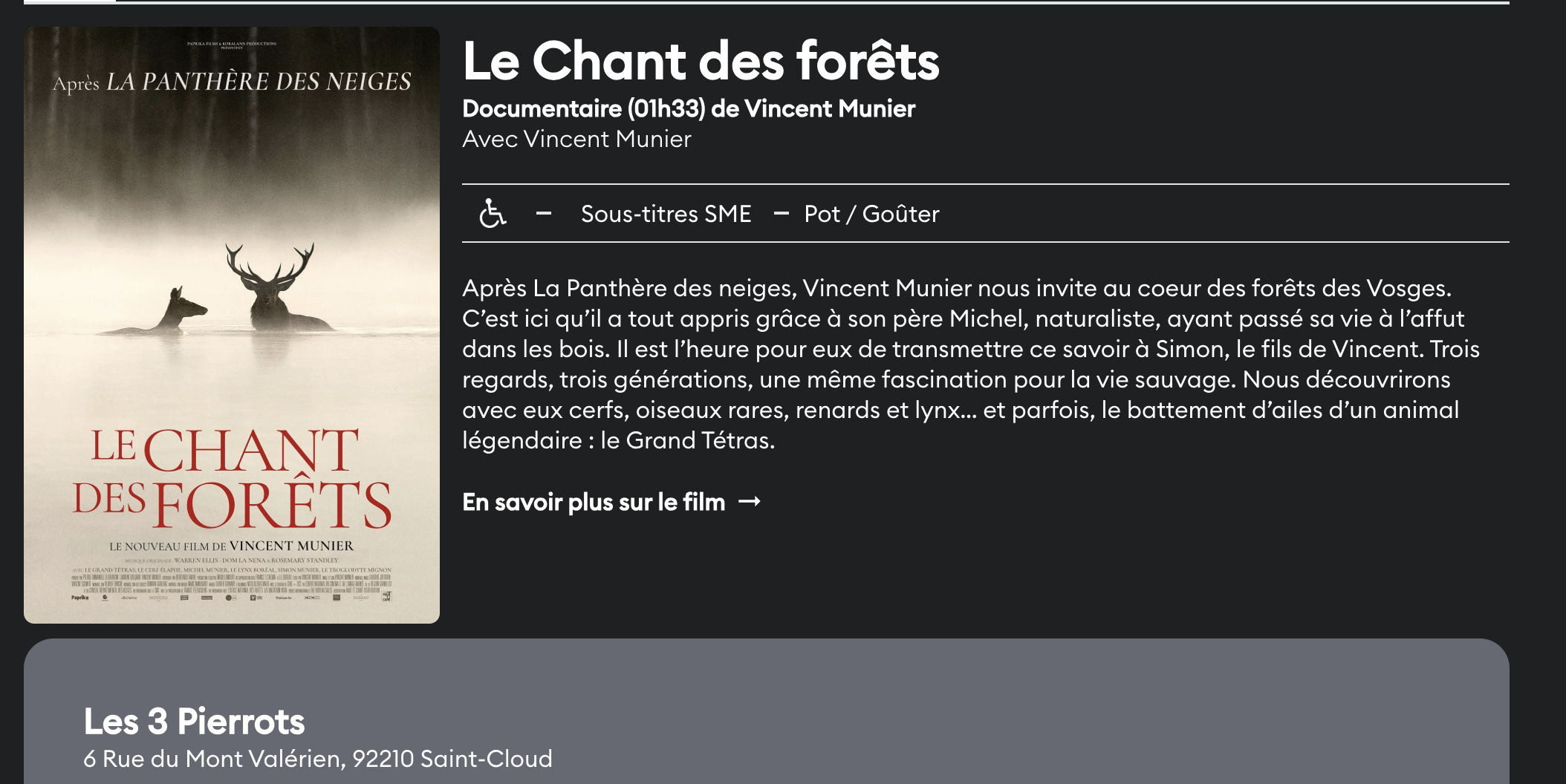The image size is (1566, 784).
Task: Click 'LE NOUVEAU FILM DE VINCENT MUNIER' poster text
Action: 232,546
